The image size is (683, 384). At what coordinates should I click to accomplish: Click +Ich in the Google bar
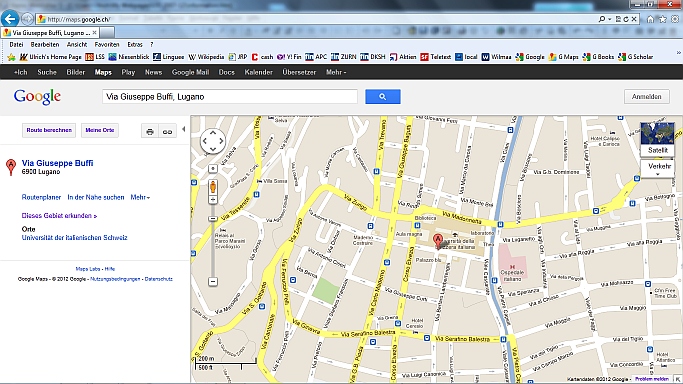pyautogui.click(x=20, y=72)
